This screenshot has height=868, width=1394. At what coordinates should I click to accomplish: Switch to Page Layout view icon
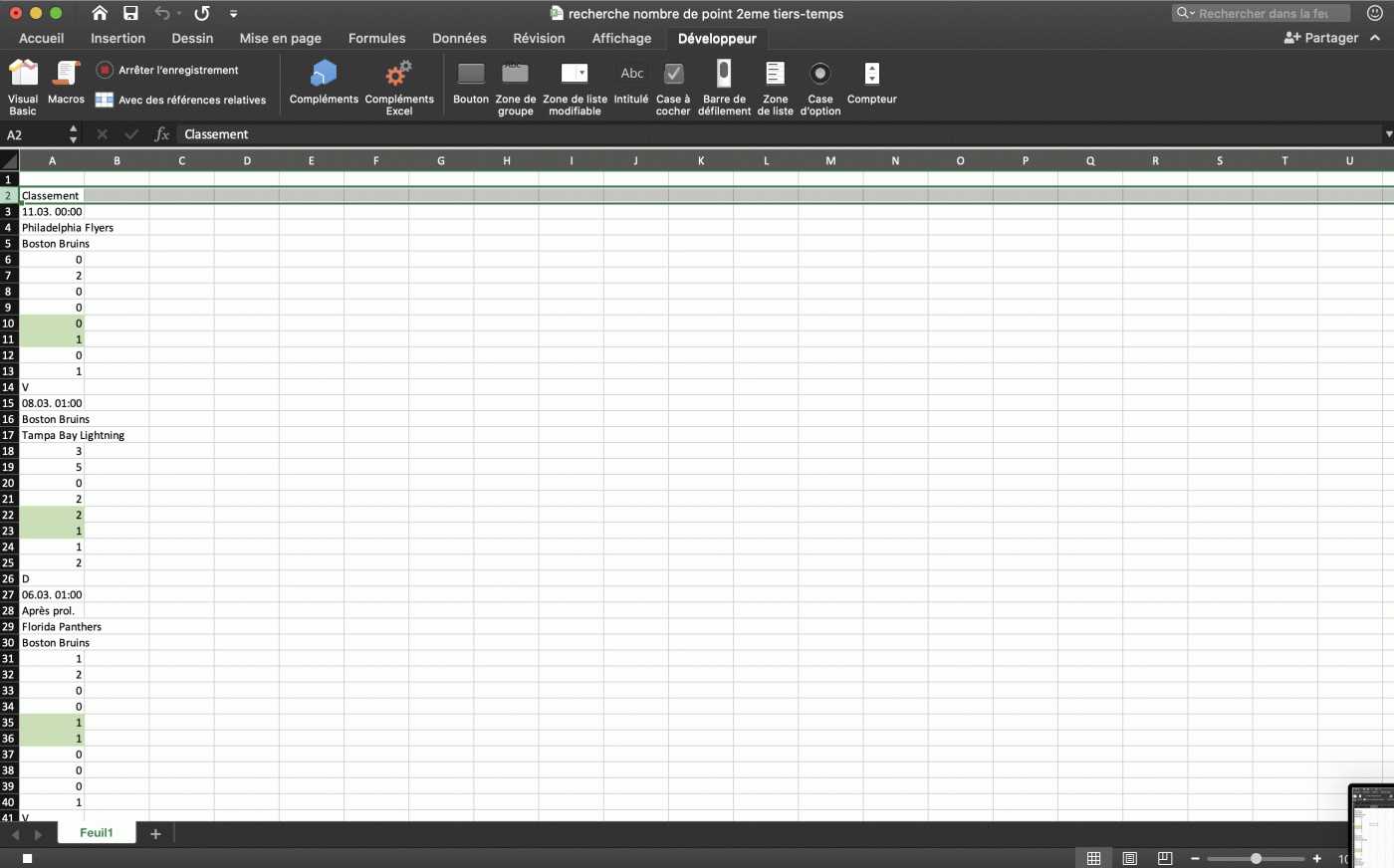(1129, 858)
